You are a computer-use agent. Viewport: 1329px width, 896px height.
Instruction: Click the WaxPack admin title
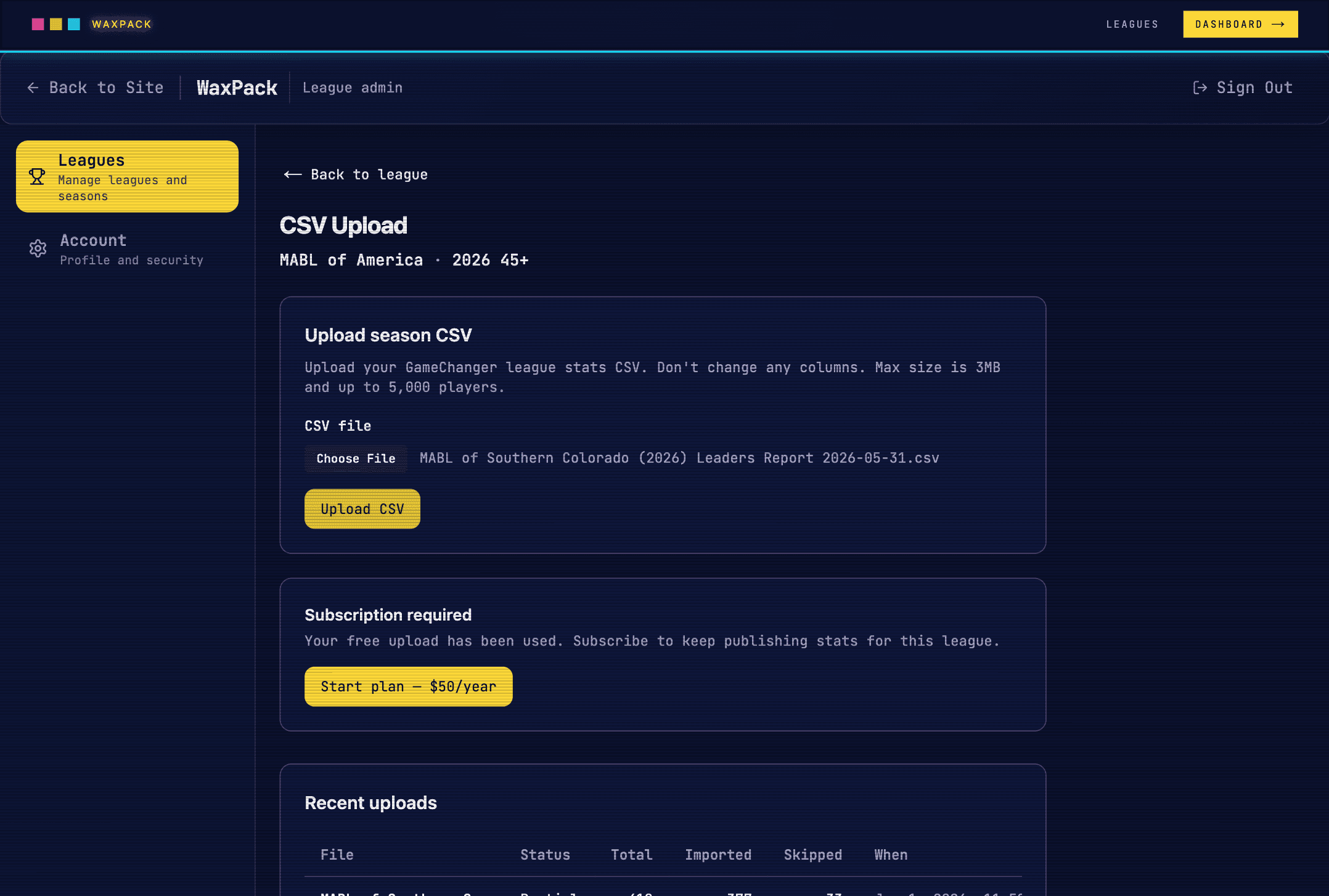coord(237,88)
